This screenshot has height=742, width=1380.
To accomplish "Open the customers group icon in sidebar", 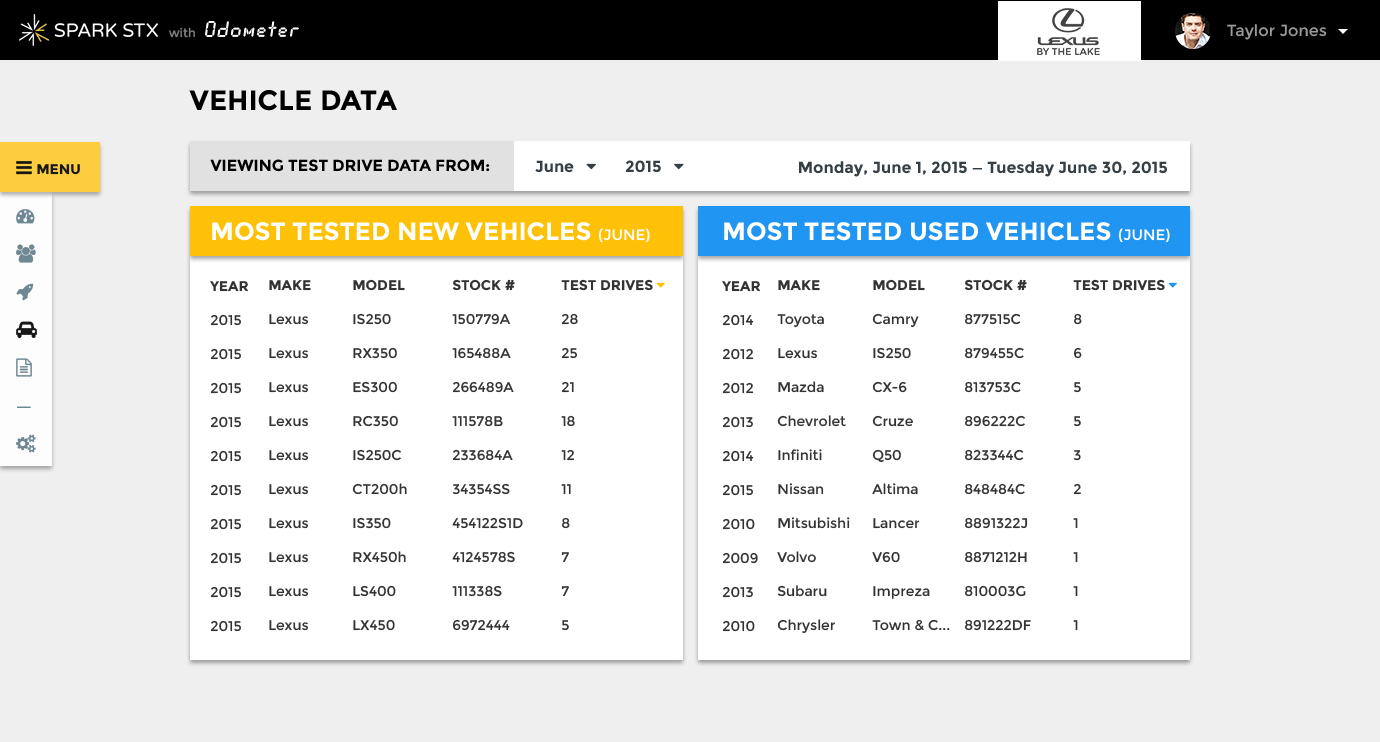I will click(x=26, y=254).
